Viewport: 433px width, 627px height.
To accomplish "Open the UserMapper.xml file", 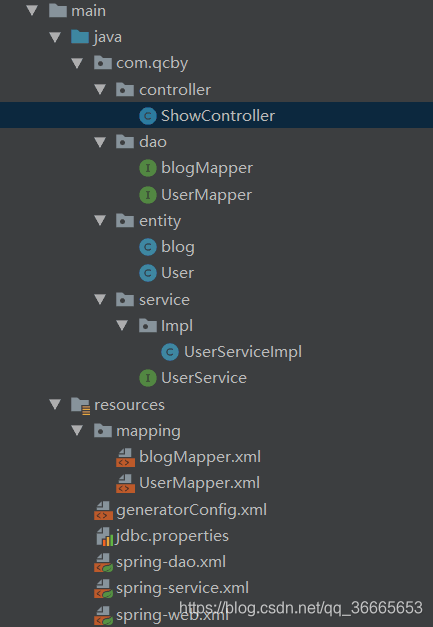I will click(200, 483).
